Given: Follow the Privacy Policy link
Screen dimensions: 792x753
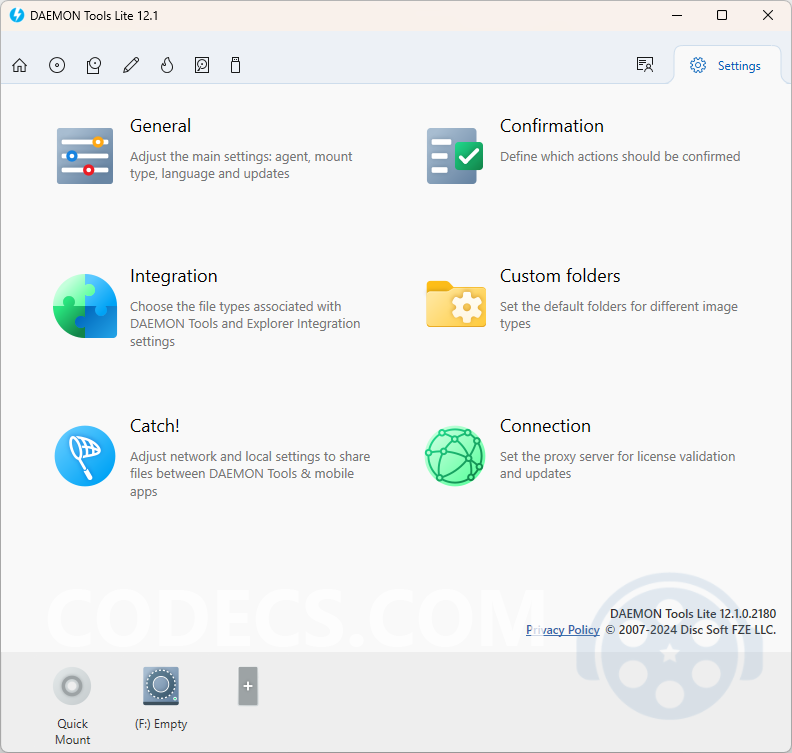Looking at the screenshot, I should coord(563,630).
